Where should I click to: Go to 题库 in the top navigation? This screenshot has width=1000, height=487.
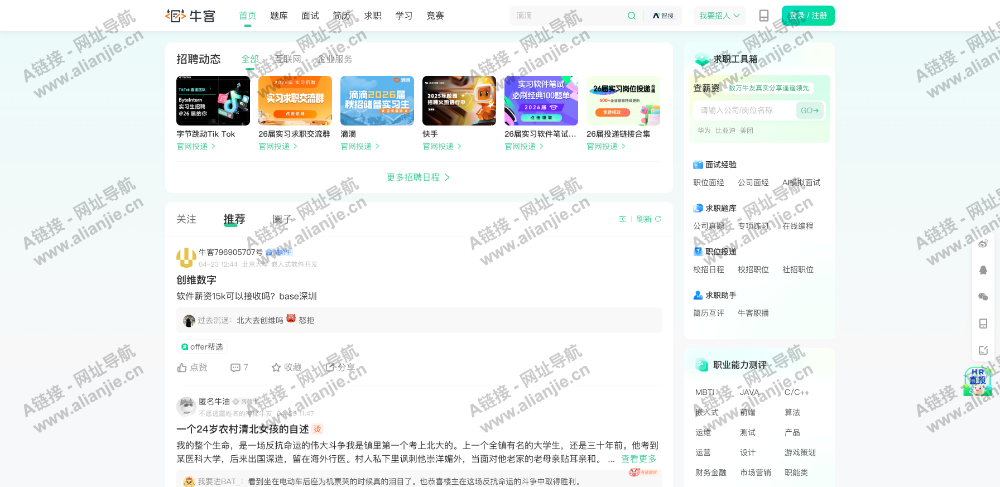(x=279, y=16)
